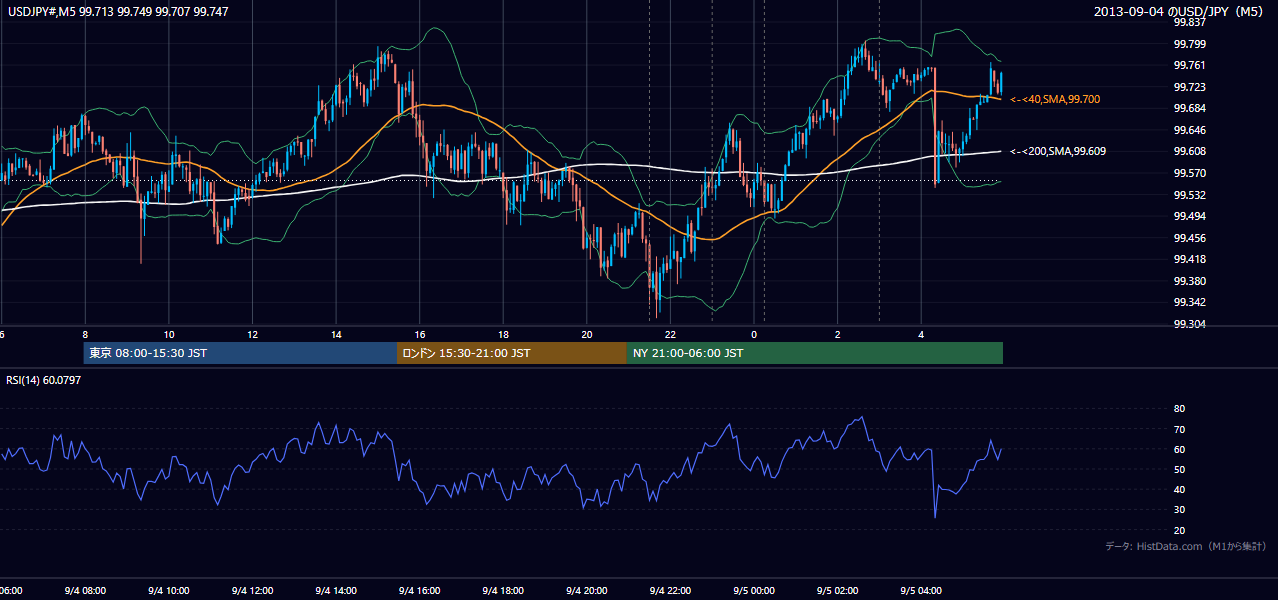Click the RSI axis value 20
The width and height of the screenshot is (1278, 600).
tap(1179, 530)
